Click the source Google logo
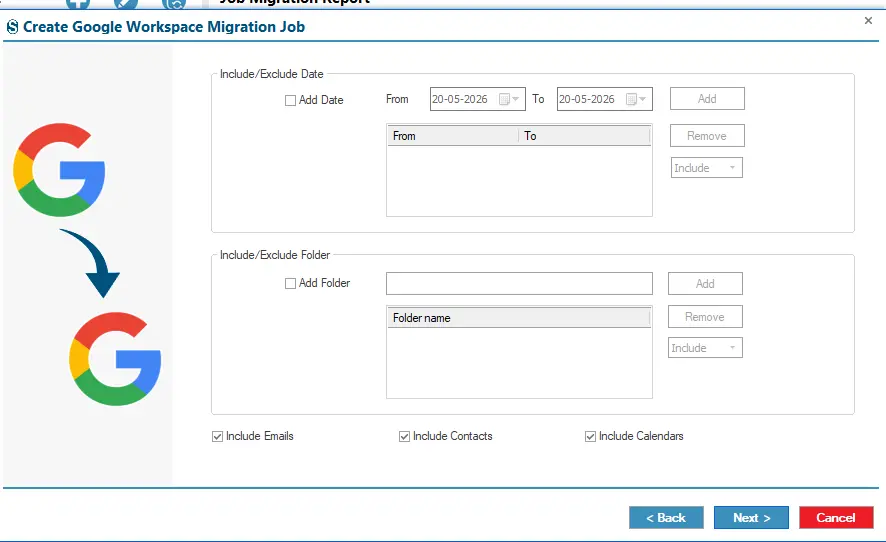Viewport: 886px width, 542px height. point(59,170)
